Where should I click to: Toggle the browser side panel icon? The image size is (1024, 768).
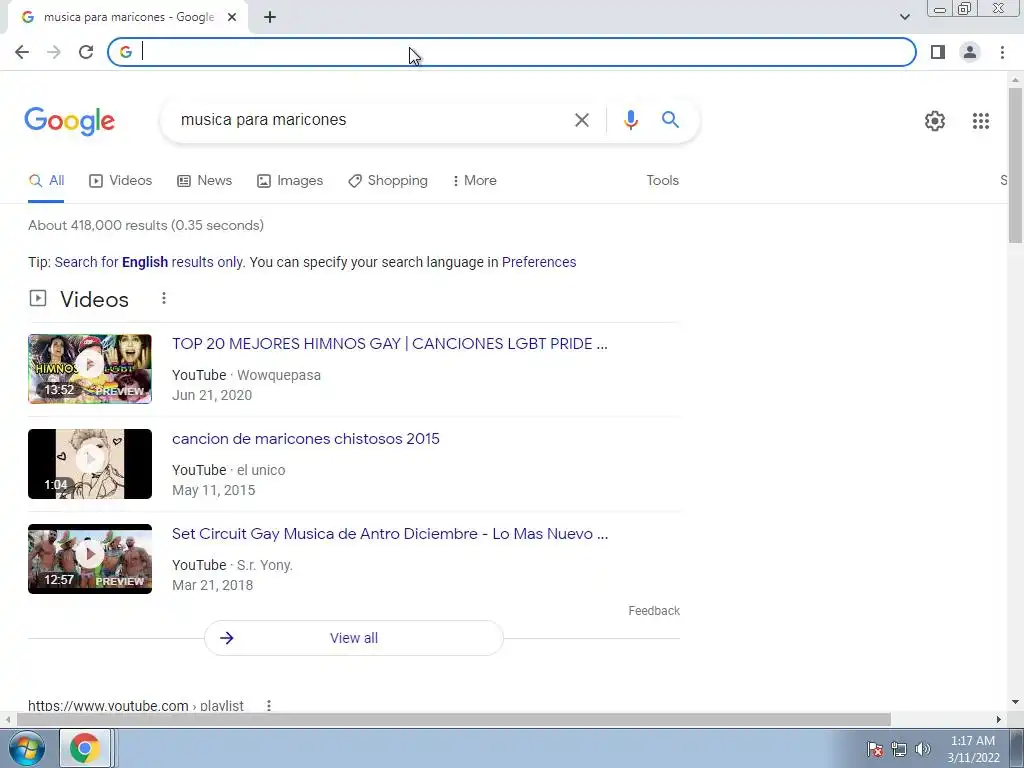tap(938, 52)
